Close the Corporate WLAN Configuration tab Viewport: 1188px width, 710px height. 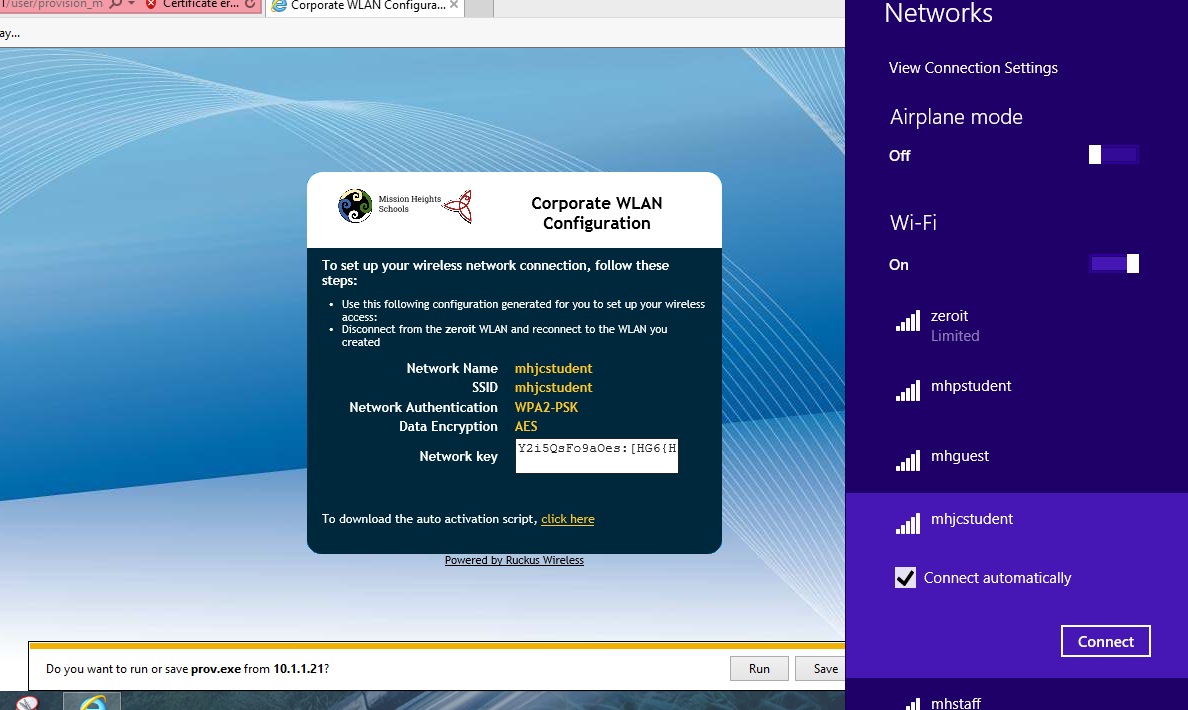(x=454, y=6)
